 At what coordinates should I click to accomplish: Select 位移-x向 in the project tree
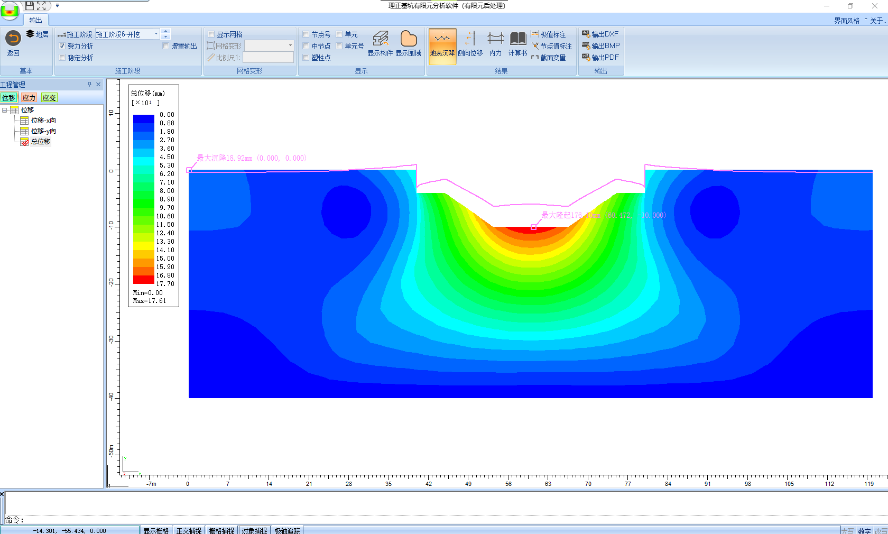pos(42,120)
